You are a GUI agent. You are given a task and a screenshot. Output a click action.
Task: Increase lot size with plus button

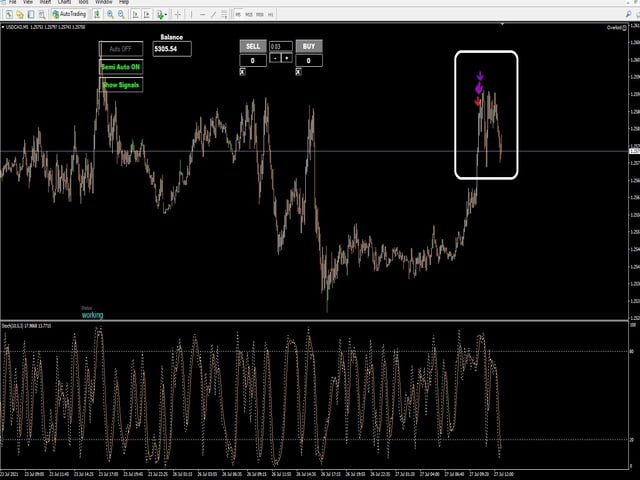287,58
